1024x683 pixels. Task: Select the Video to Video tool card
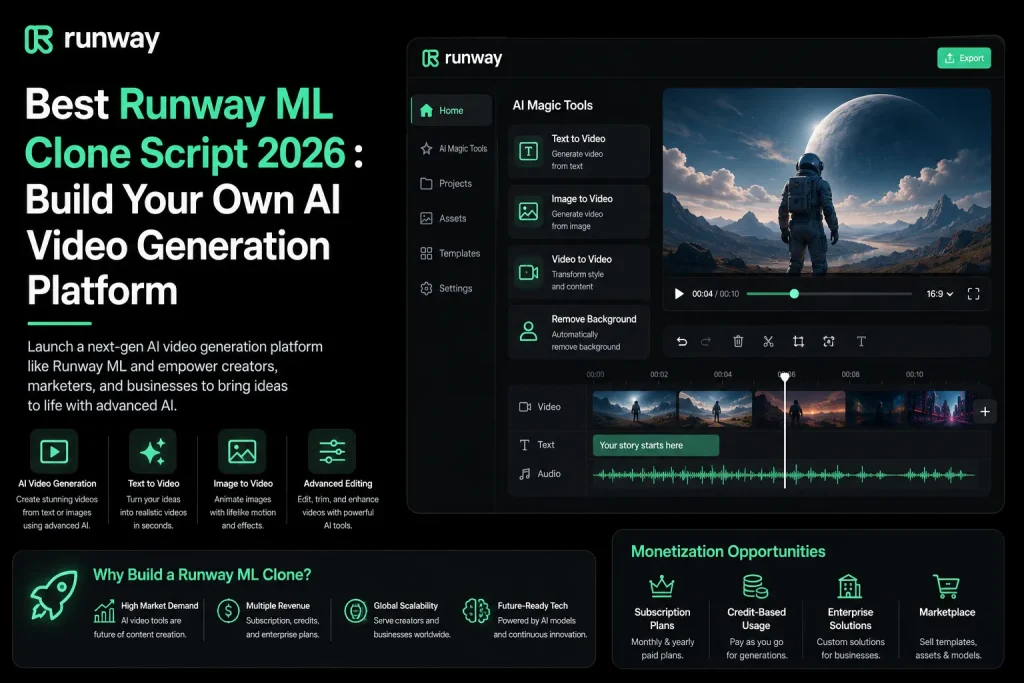click(579, 272)
